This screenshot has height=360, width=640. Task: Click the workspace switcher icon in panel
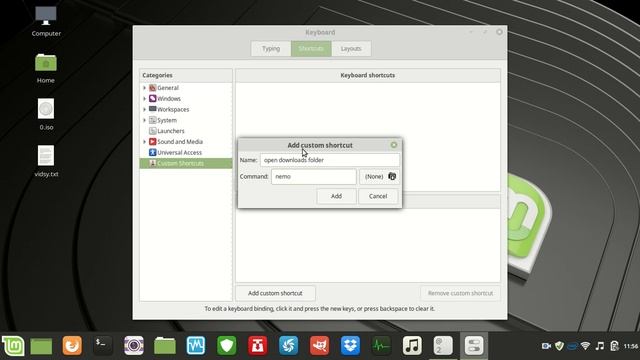click(x=443, y=346)
